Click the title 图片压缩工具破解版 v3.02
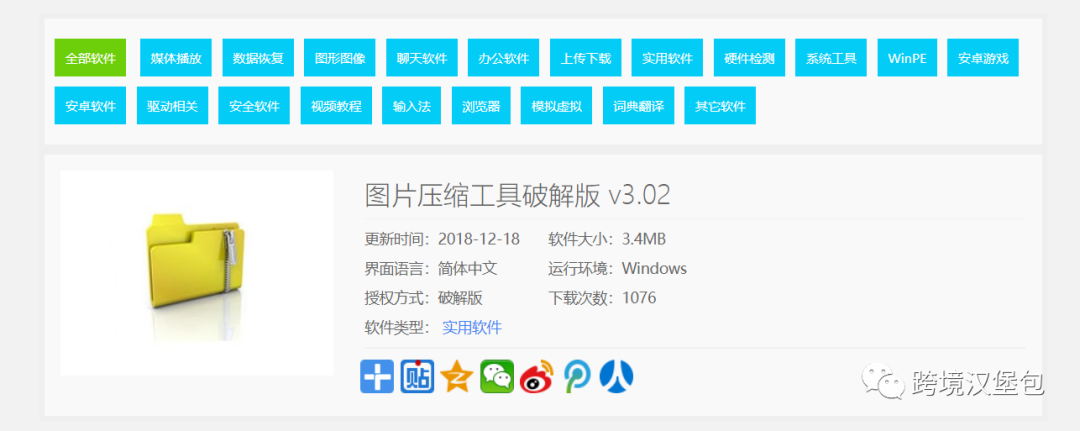1080x431 pixels. 517,196
